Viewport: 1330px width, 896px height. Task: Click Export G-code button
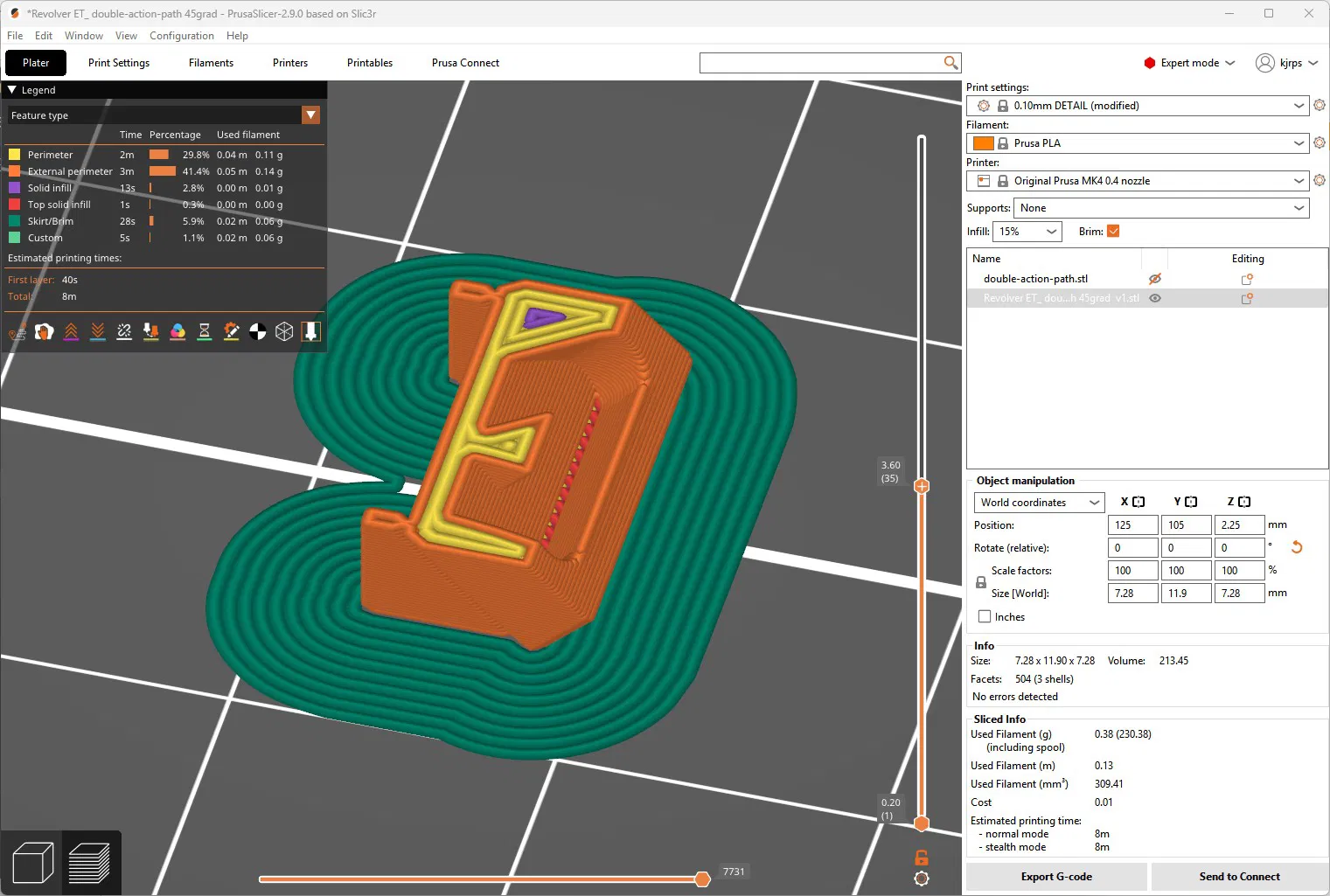point(1056,877)
